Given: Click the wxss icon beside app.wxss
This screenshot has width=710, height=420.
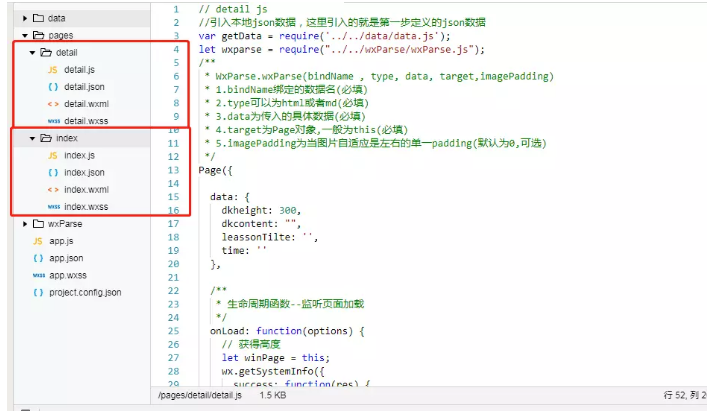Looking at the screenshot, I should pyautogui.click(x=38, y=275).
